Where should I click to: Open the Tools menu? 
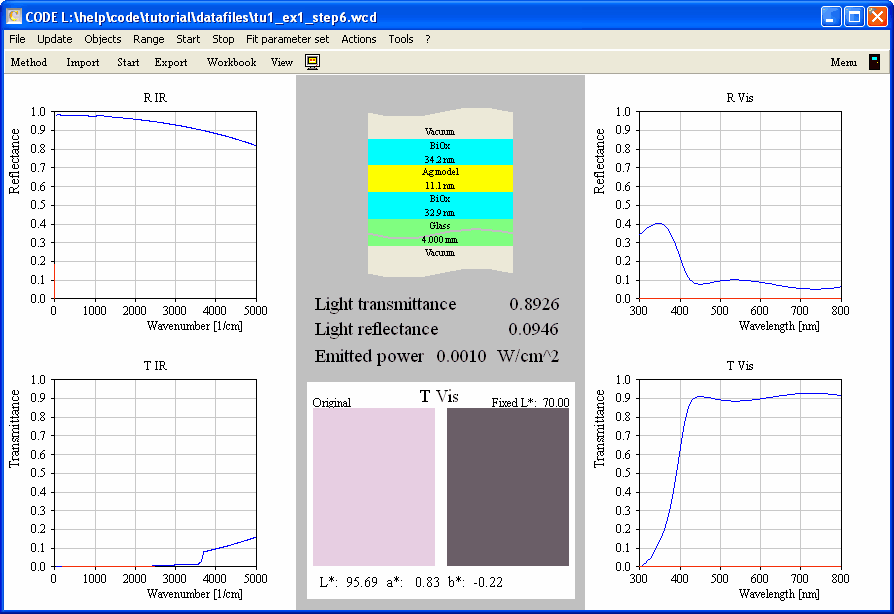400,39
